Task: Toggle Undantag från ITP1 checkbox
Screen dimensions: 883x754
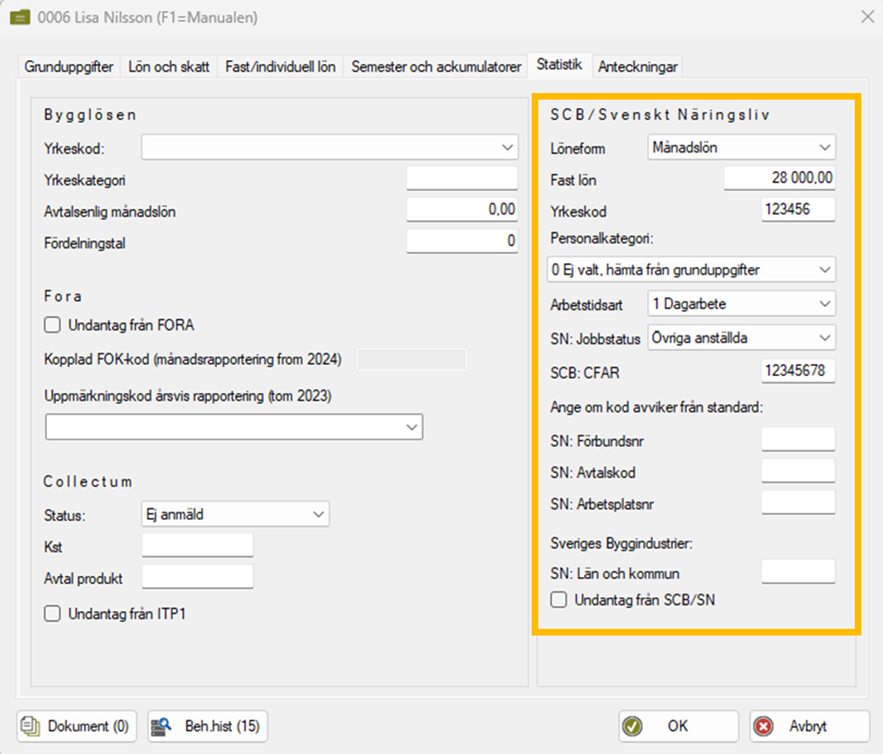Action: point(53,614)
